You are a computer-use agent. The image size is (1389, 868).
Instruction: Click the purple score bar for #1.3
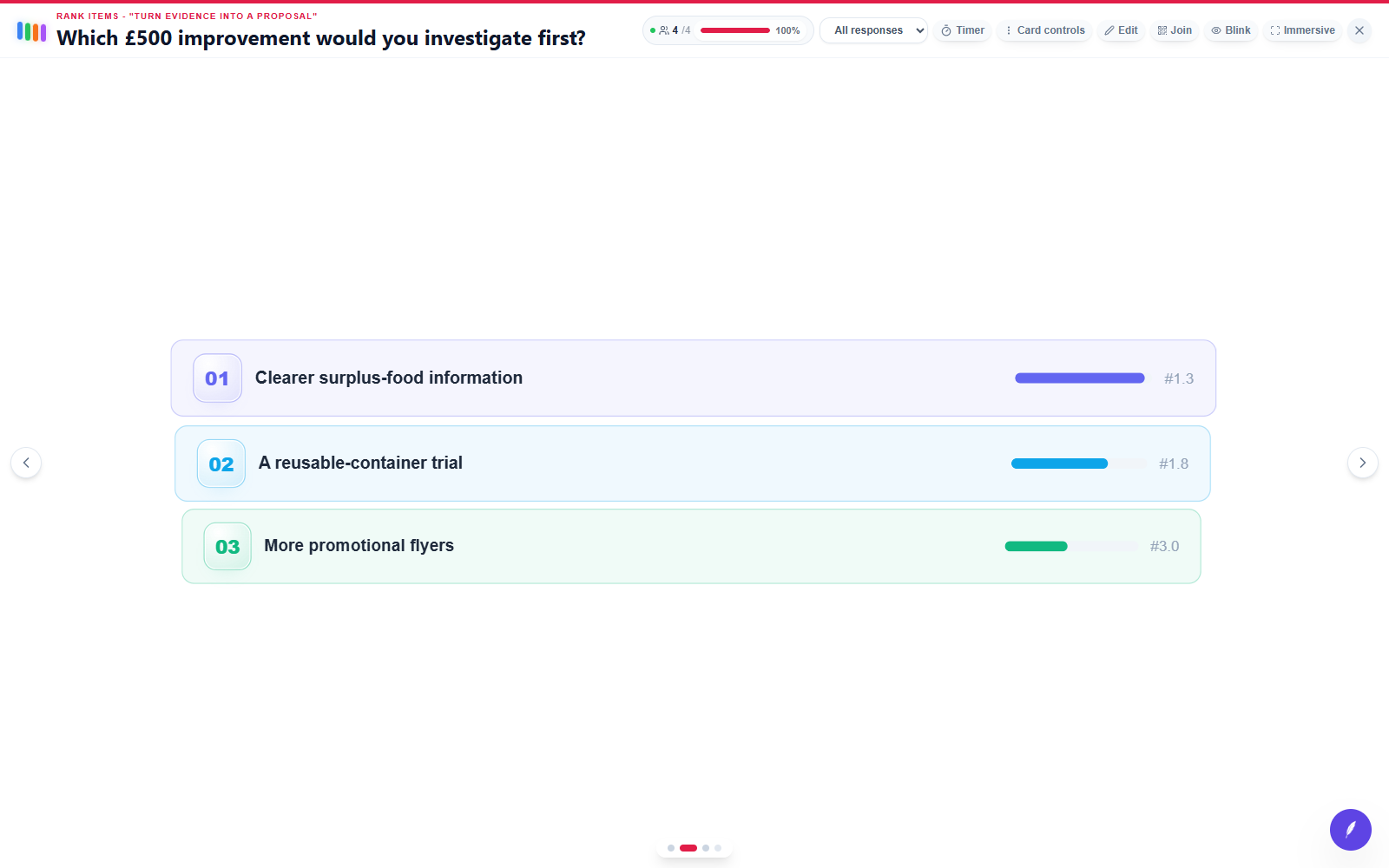[1080, 378]
